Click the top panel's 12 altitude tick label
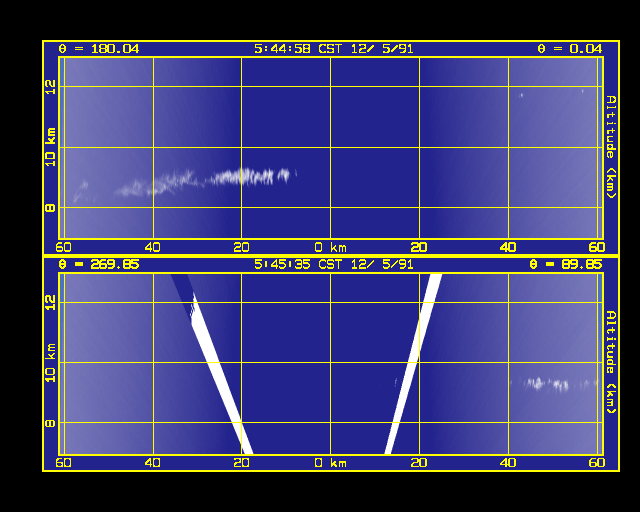 (x=50, y=87)
